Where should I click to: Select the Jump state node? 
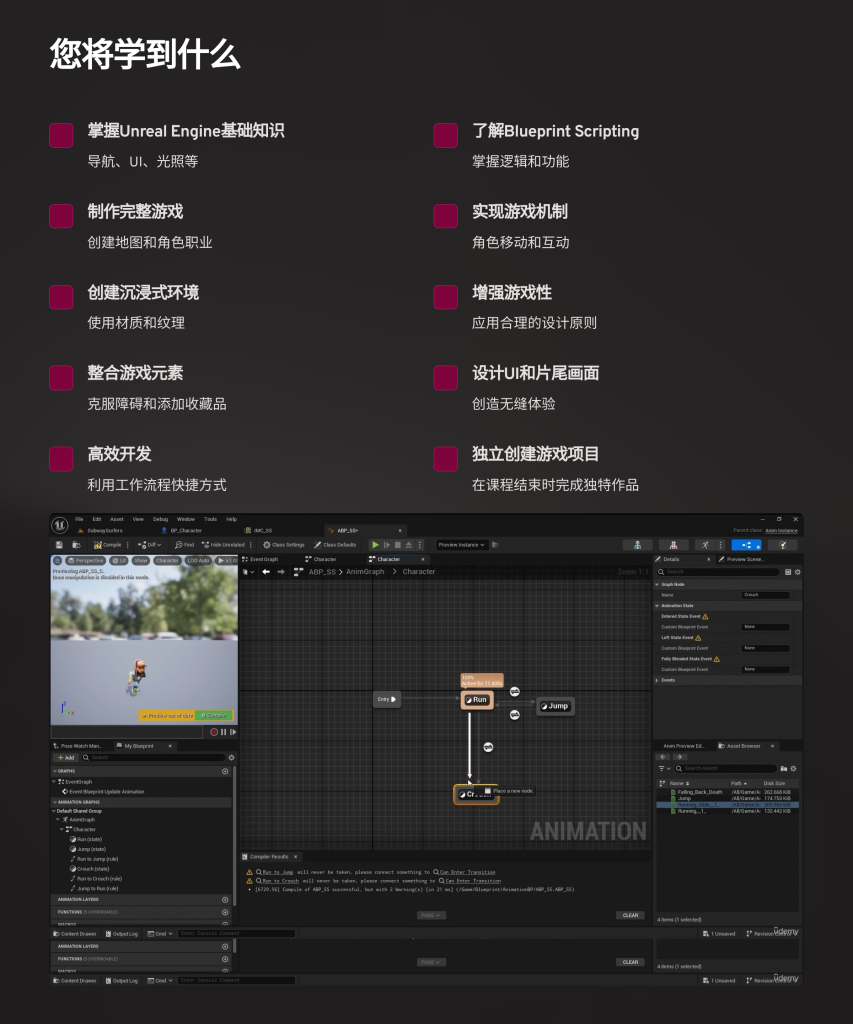click(555, 706)
